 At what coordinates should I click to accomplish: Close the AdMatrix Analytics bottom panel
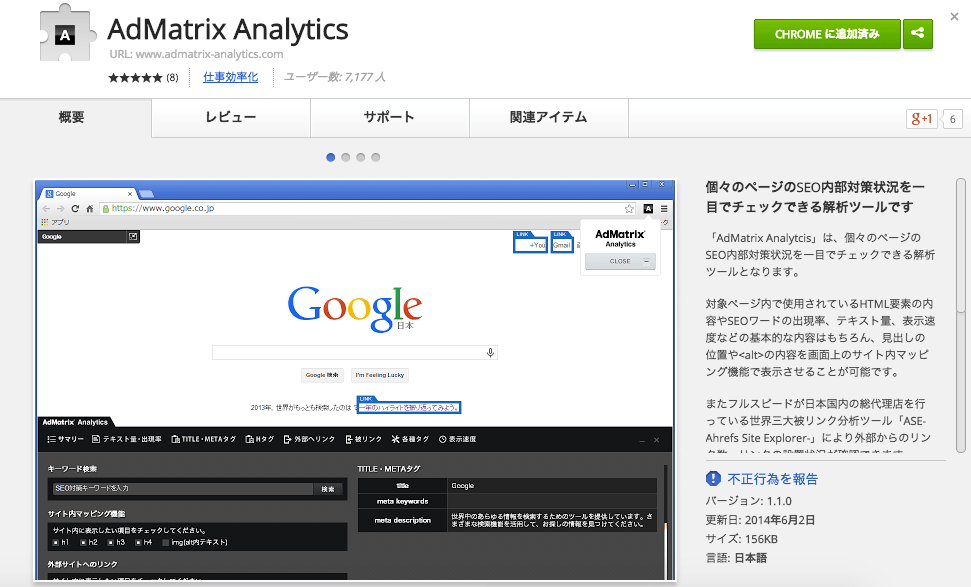pos(656,440)
